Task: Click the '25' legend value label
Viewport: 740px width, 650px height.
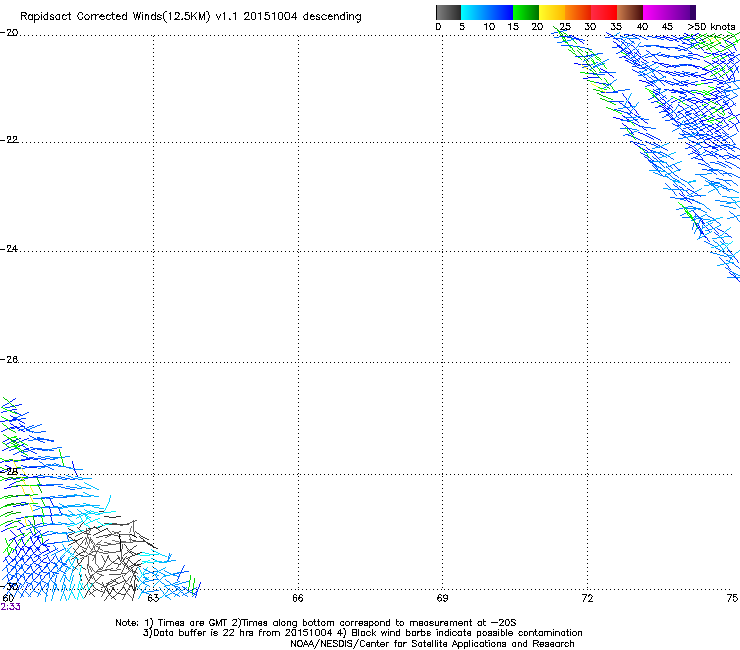Action: [565, 27]
